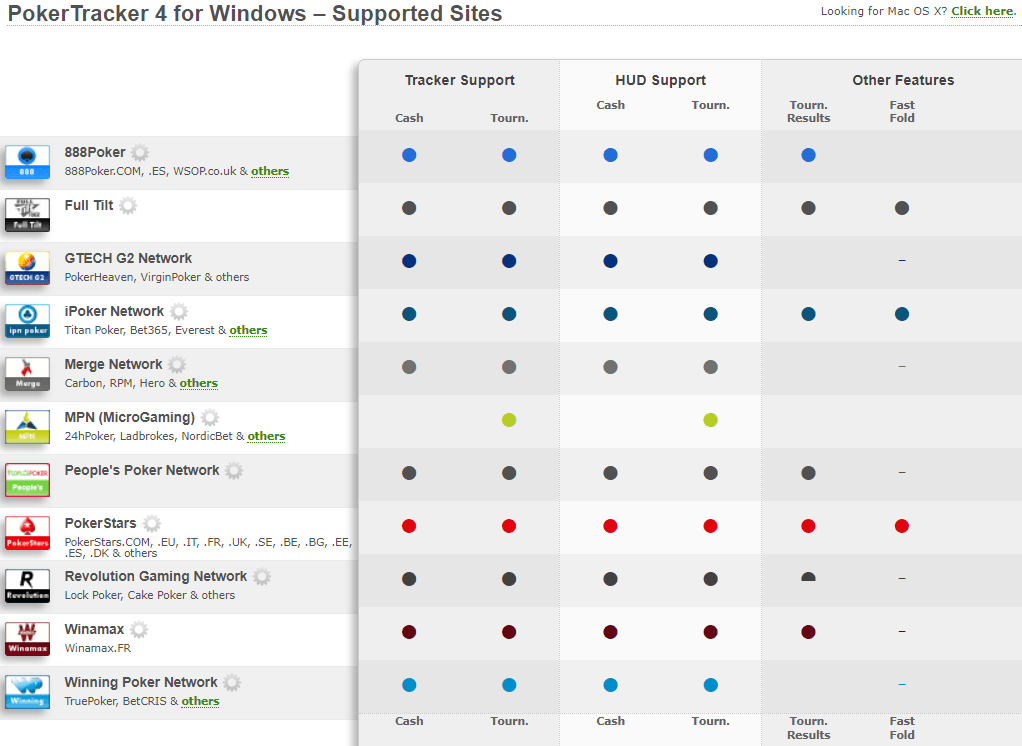Click the 'Winning Poker Network' site name

point(141,682)
